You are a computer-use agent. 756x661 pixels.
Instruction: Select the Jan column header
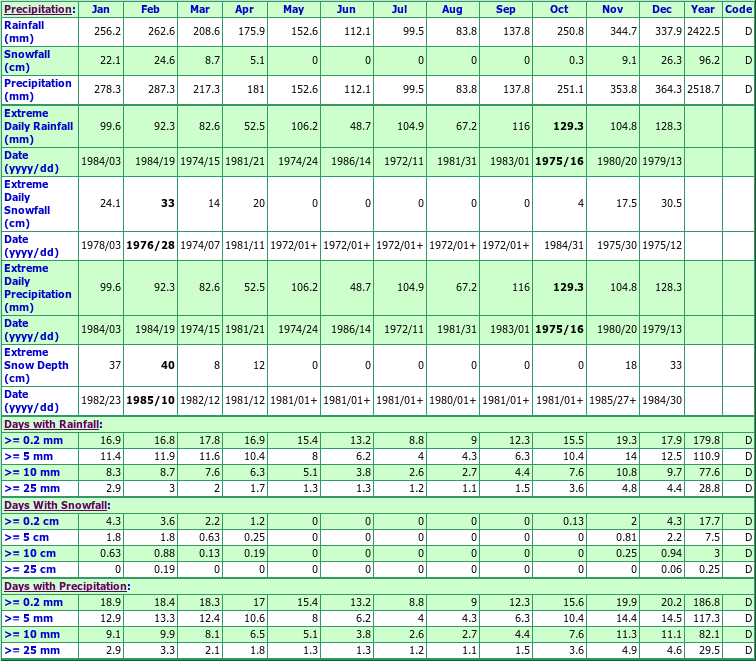click(x=100, y=9)
